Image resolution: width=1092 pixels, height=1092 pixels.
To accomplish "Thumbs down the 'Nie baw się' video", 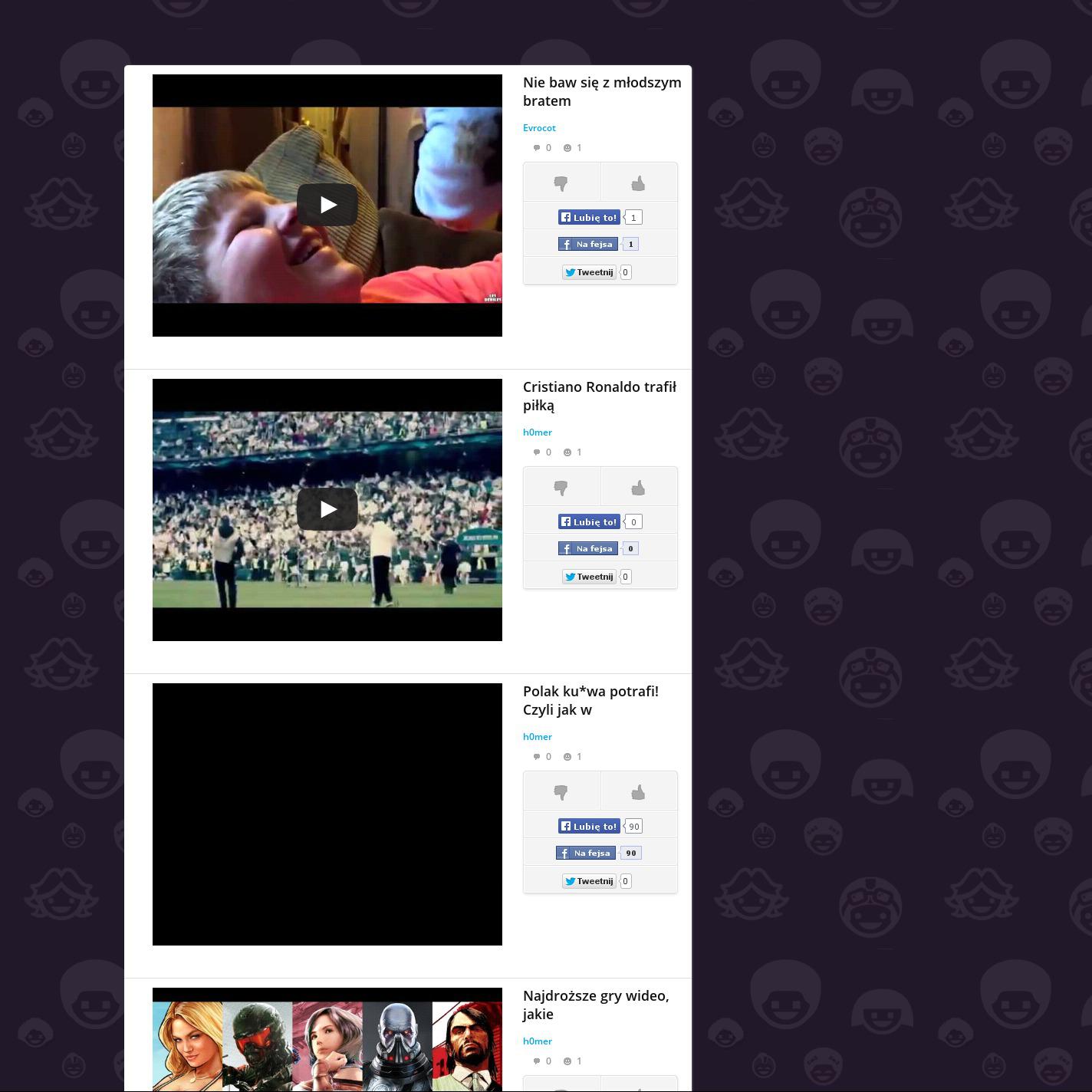I will [561, 183].
